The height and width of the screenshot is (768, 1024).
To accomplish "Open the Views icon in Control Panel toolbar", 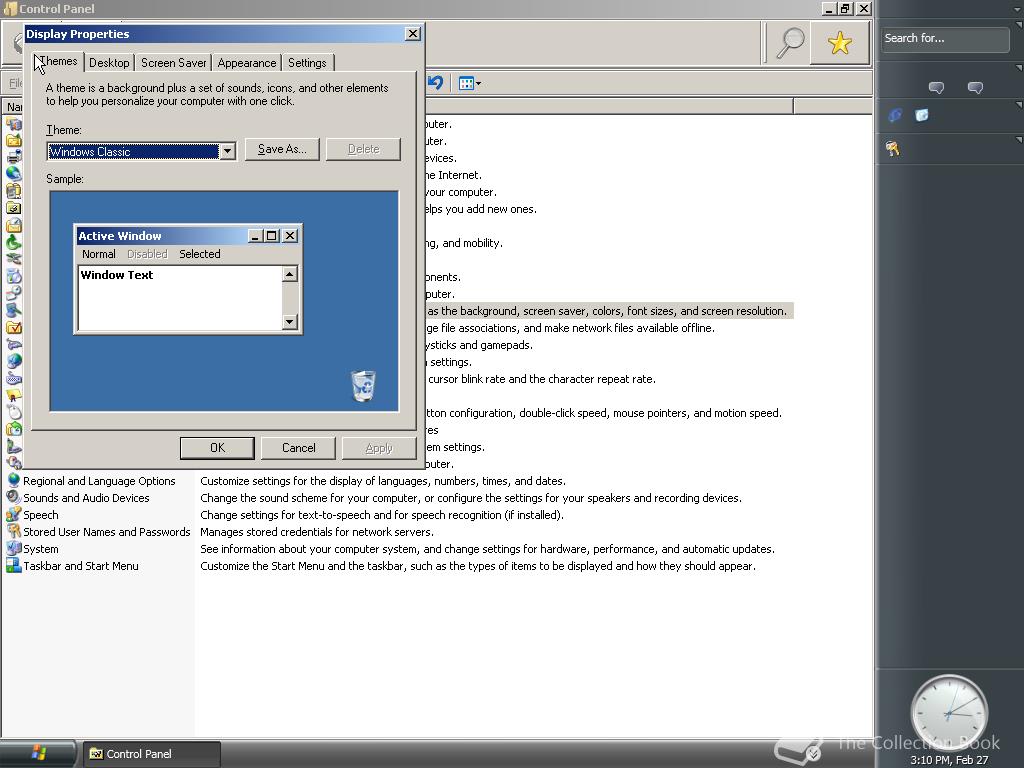I will point(466,84).
